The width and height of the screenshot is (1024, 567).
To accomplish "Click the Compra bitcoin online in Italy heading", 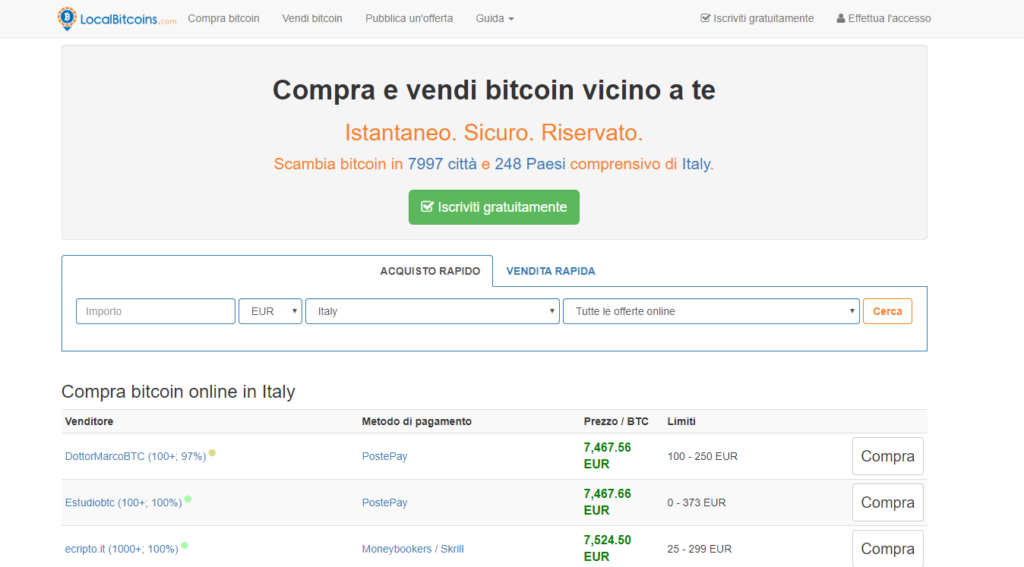I will point(178,391).
